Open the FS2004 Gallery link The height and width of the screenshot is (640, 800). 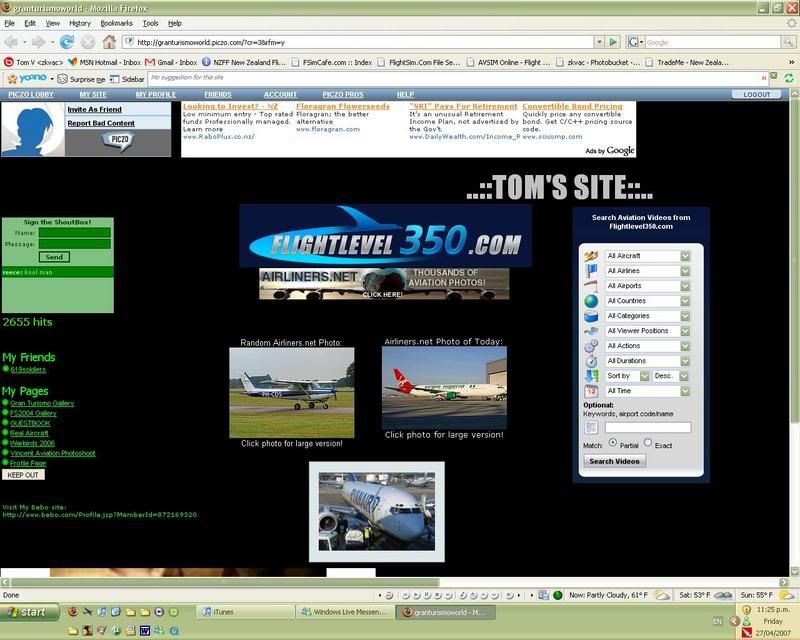pyautogui.click(x=36, y=413)
